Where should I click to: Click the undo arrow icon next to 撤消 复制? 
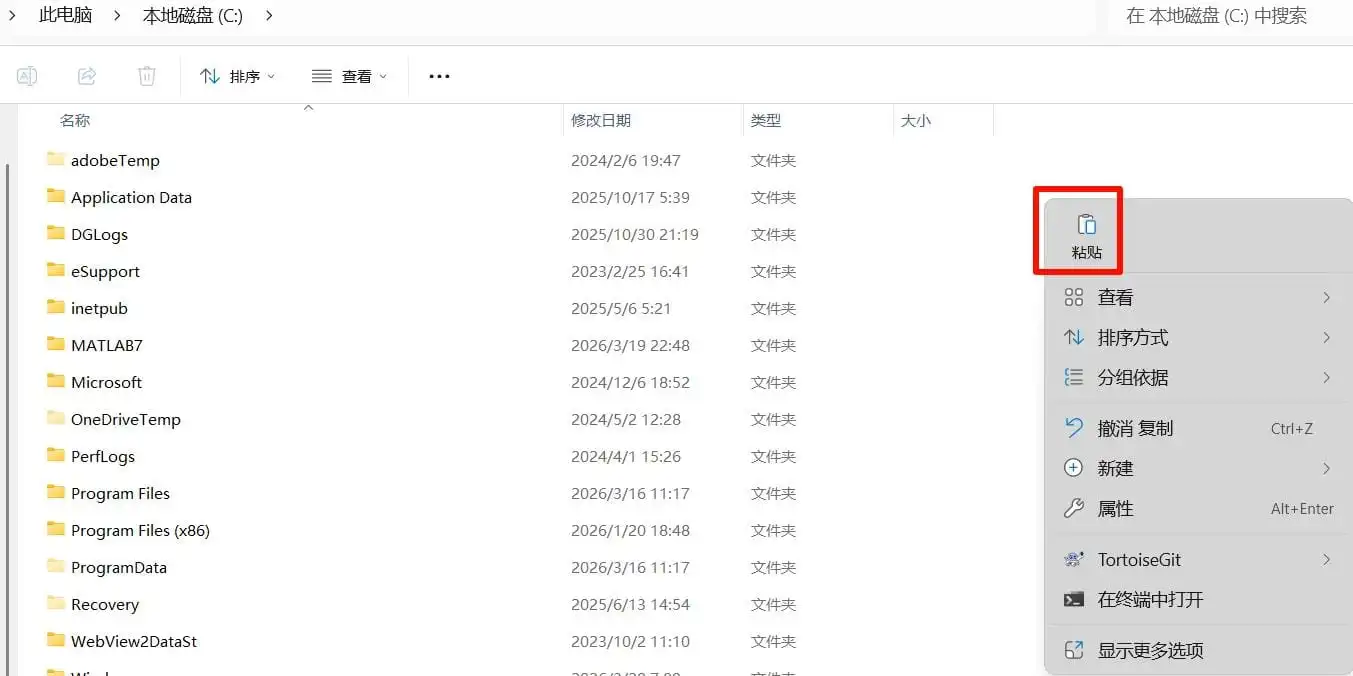[x=1074, y=428]
